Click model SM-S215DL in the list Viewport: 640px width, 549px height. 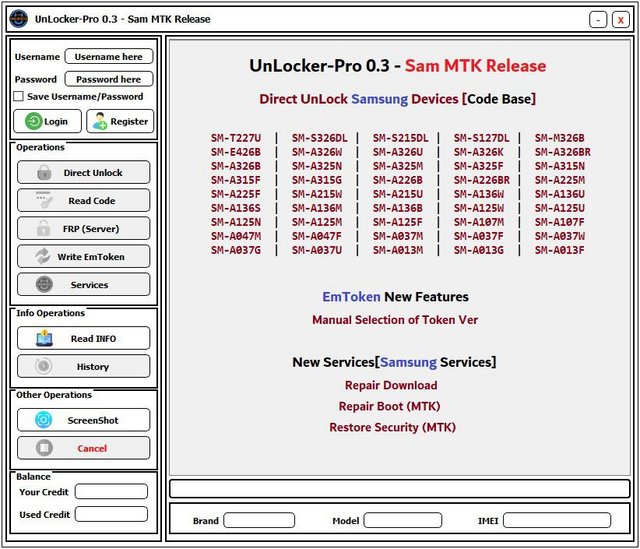tap(401, 138)
